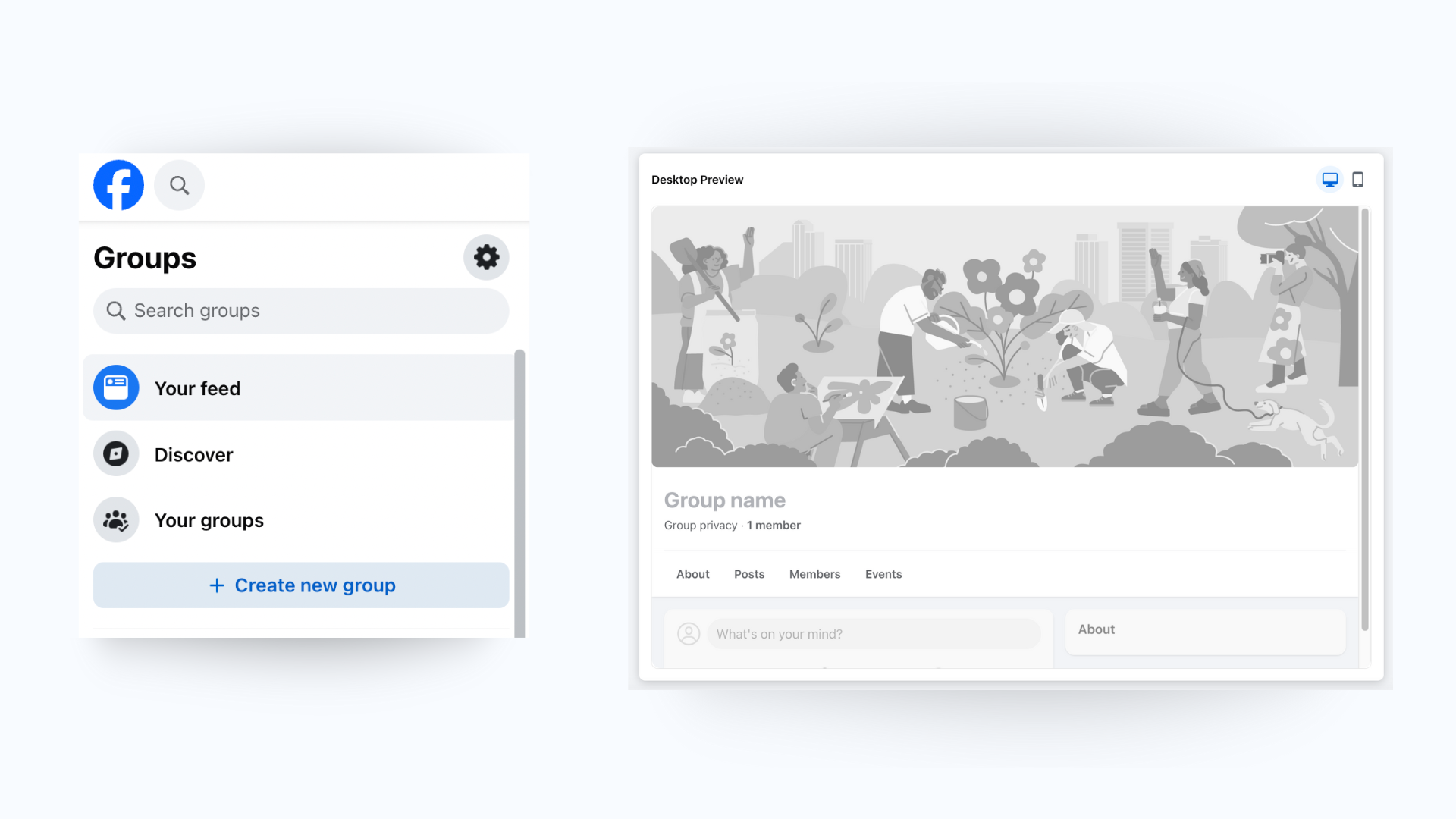Viewport: 1456px width, 819px height.
Task: Select the Members tab
Action: 814,574
